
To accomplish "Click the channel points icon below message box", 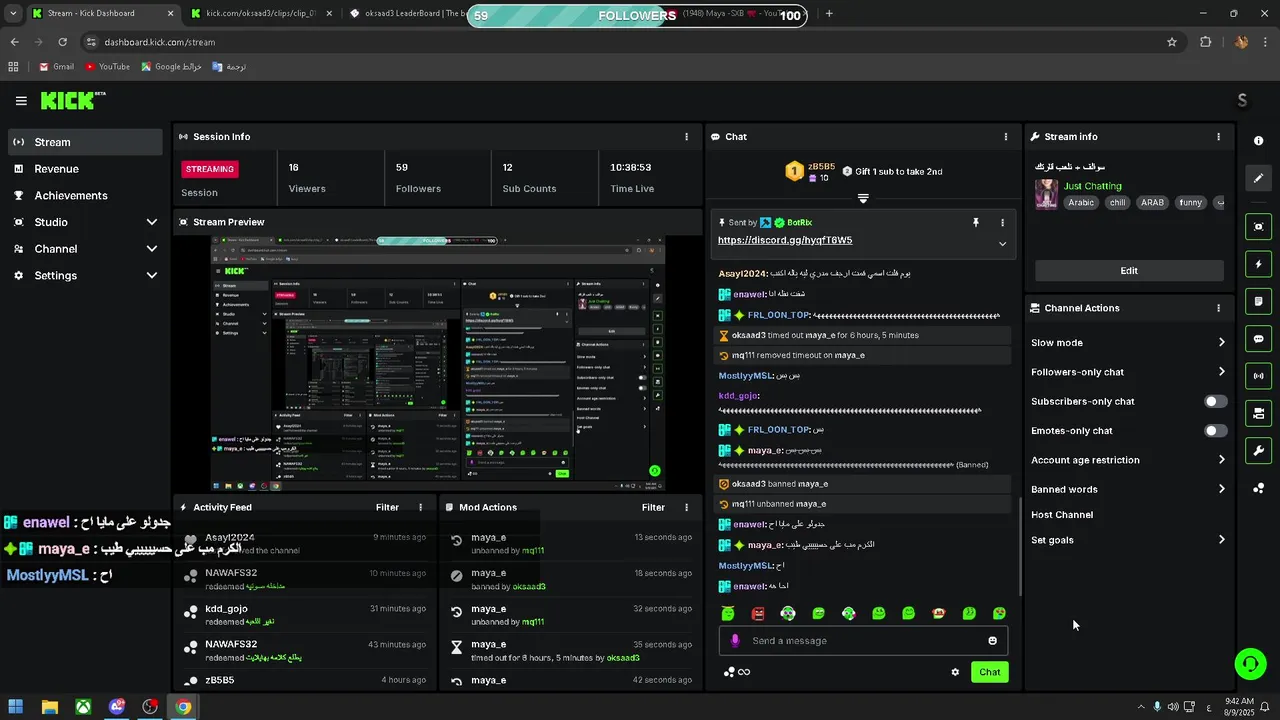I will (x=730, y=672).
